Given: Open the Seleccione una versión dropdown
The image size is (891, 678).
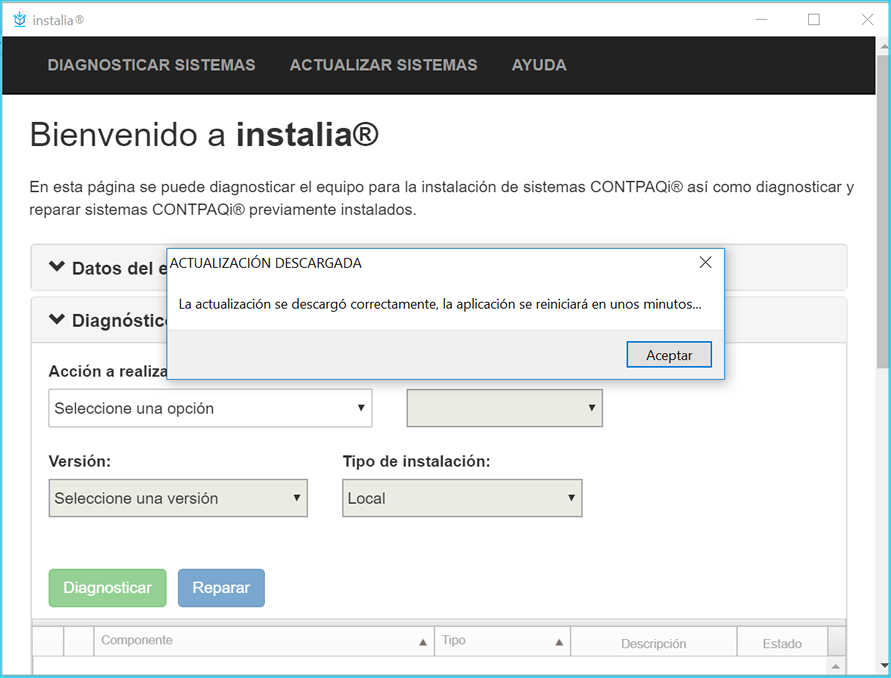Looking at the screenshot, I should pyautogui.click(x=178, y=498).
